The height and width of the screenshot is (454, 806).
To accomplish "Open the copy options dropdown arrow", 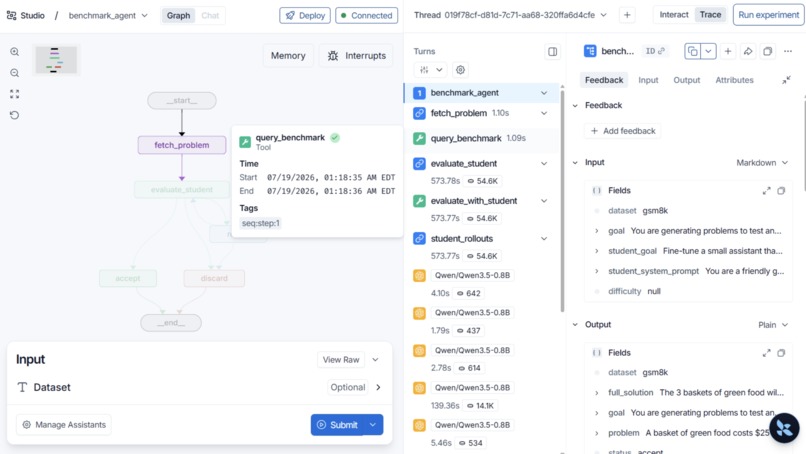I will [x=708, y=51].
